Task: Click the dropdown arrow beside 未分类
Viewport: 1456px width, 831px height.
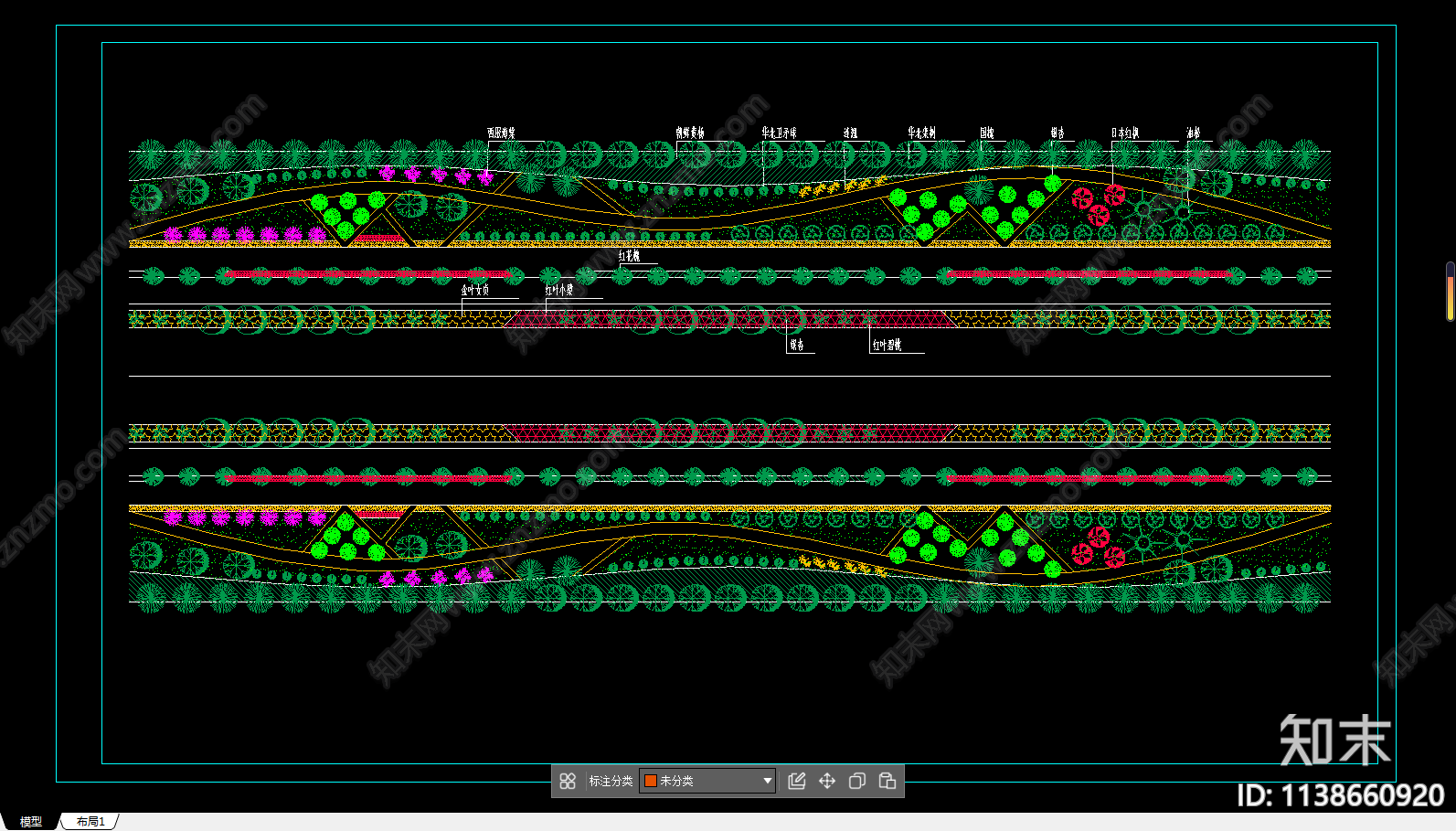Action: pos(767,781)
